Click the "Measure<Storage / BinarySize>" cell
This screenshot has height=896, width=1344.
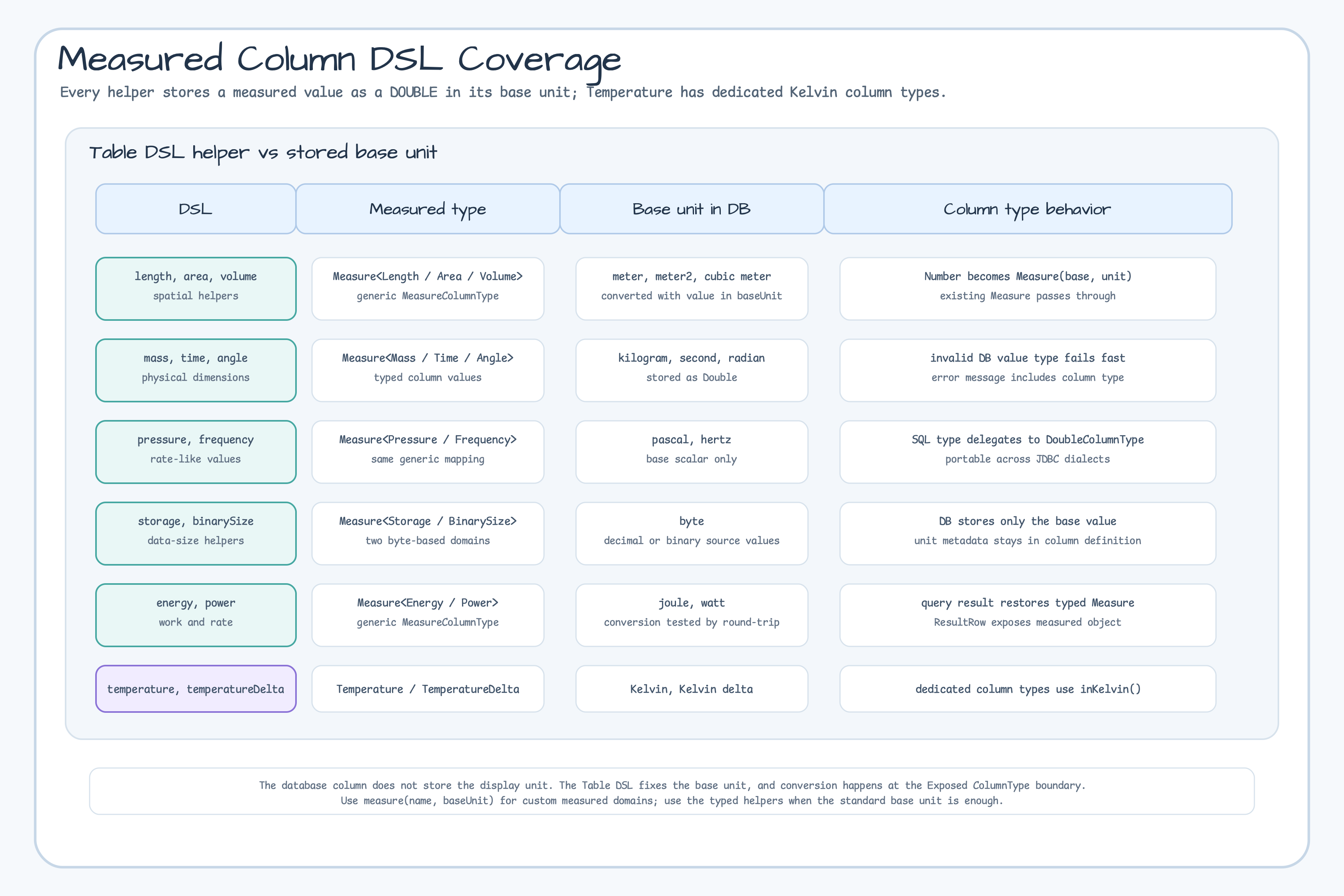click(428, 534)
